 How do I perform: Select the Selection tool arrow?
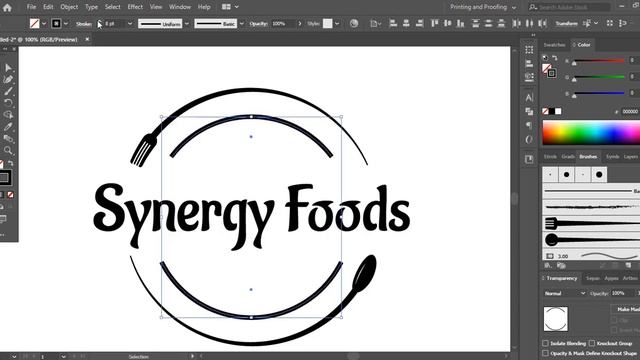tap(8, 67)
